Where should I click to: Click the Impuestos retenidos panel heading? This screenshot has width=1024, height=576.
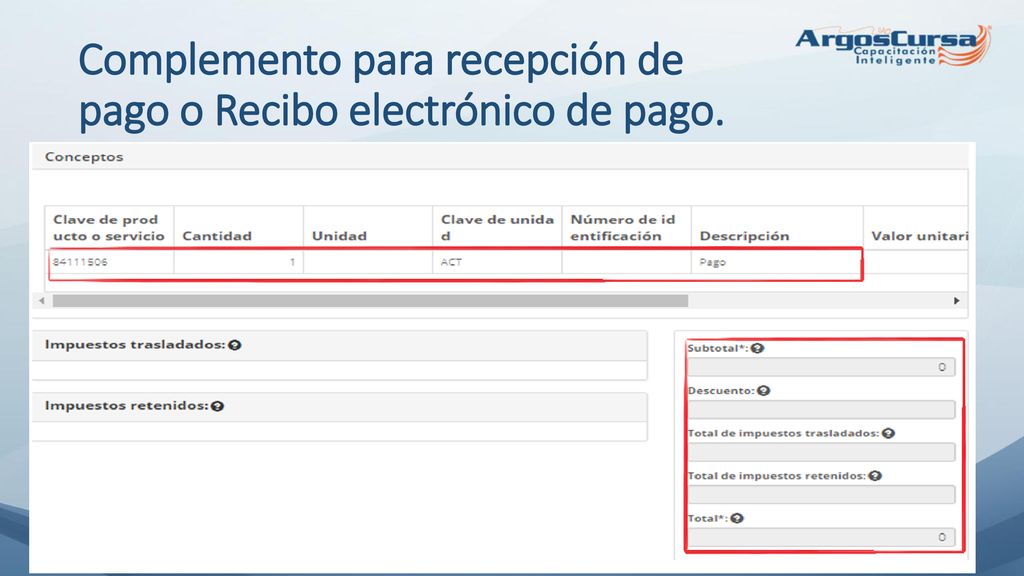coord(340,406)
